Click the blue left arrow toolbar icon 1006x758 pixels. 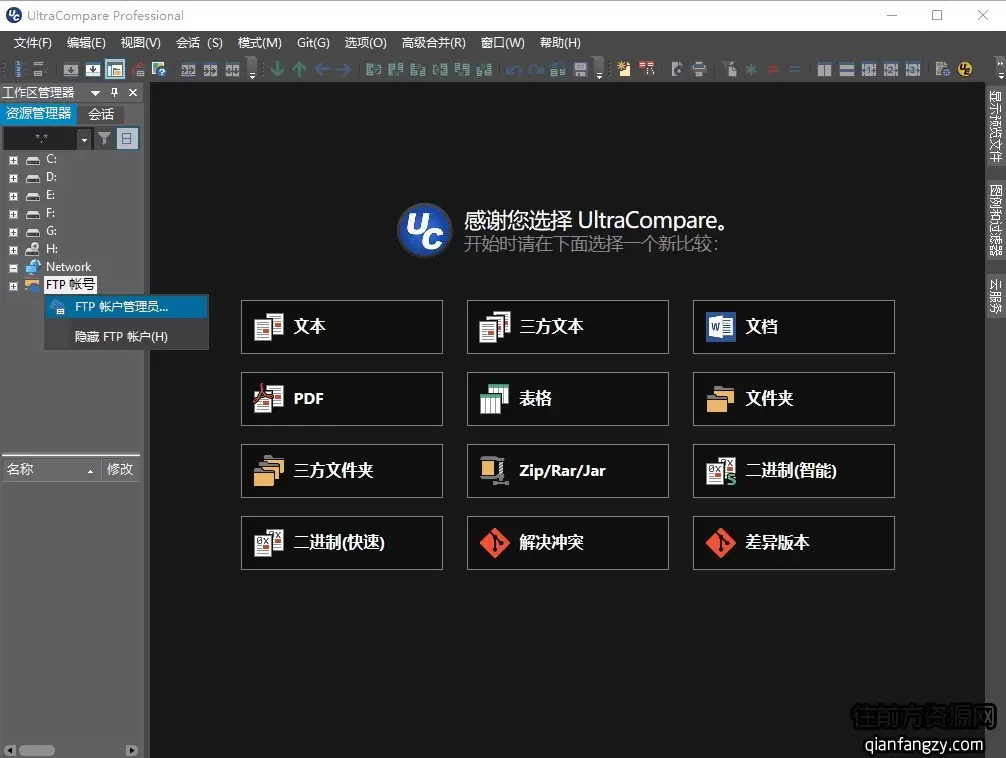(x=321, y=69)
